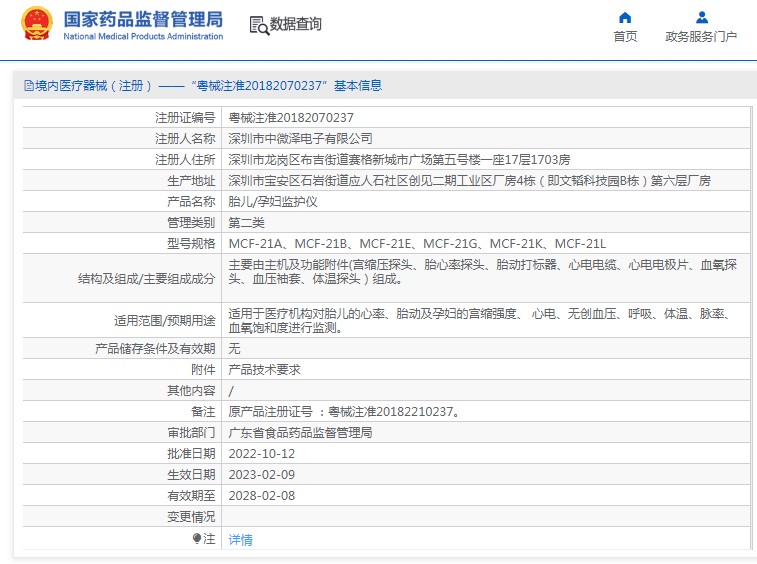Click registrant name 深圳市中微泽电子有限公司
The height and width of the screenshot is (564, 757).
[x=300, y=138]
